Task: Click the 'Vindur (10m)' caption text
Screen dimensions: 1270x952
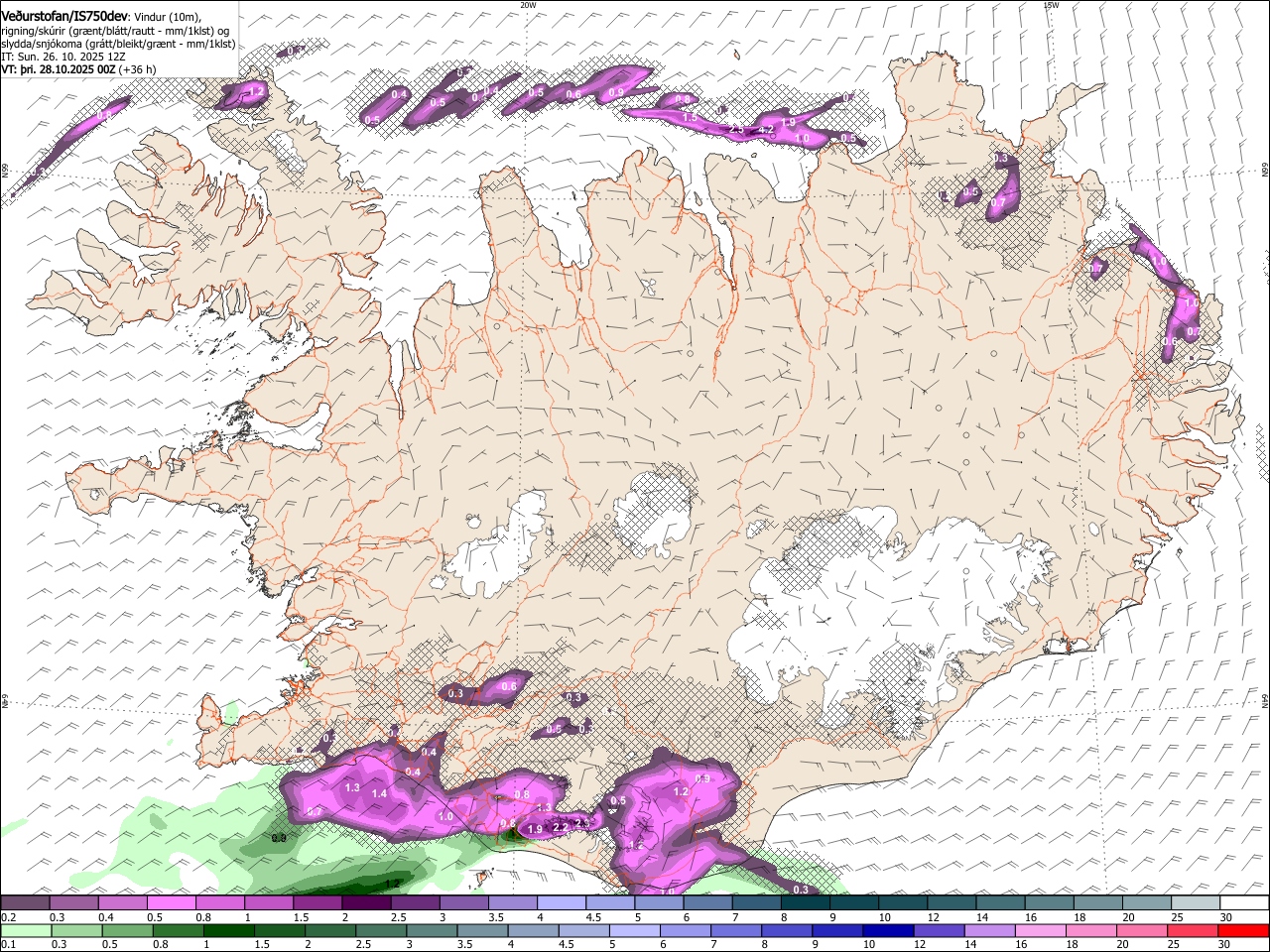Action: point(167,17)
